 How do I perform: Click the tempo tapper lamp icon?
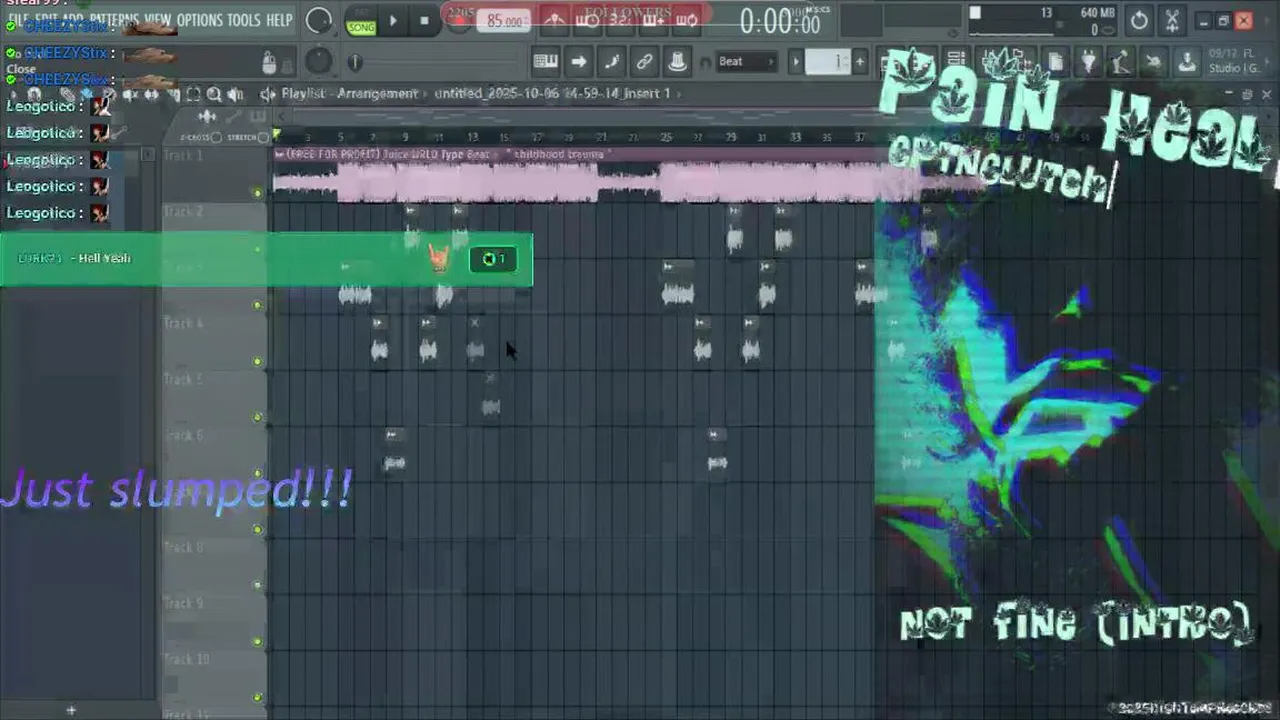pos(1120,62)
